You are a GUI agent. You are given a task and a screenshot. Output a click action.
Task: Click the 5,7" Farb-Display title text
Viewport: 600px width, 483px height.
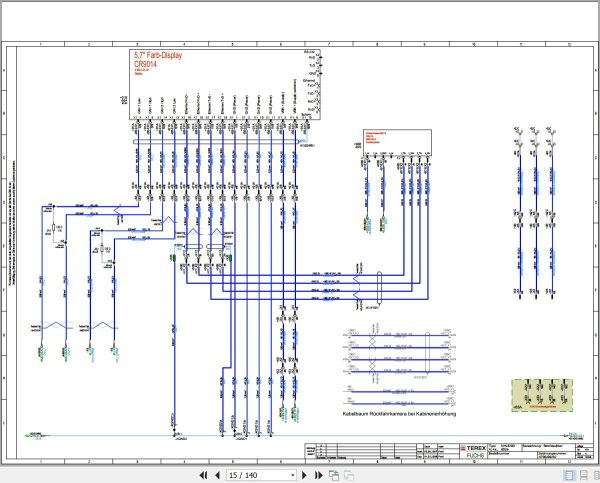[158, 55]
